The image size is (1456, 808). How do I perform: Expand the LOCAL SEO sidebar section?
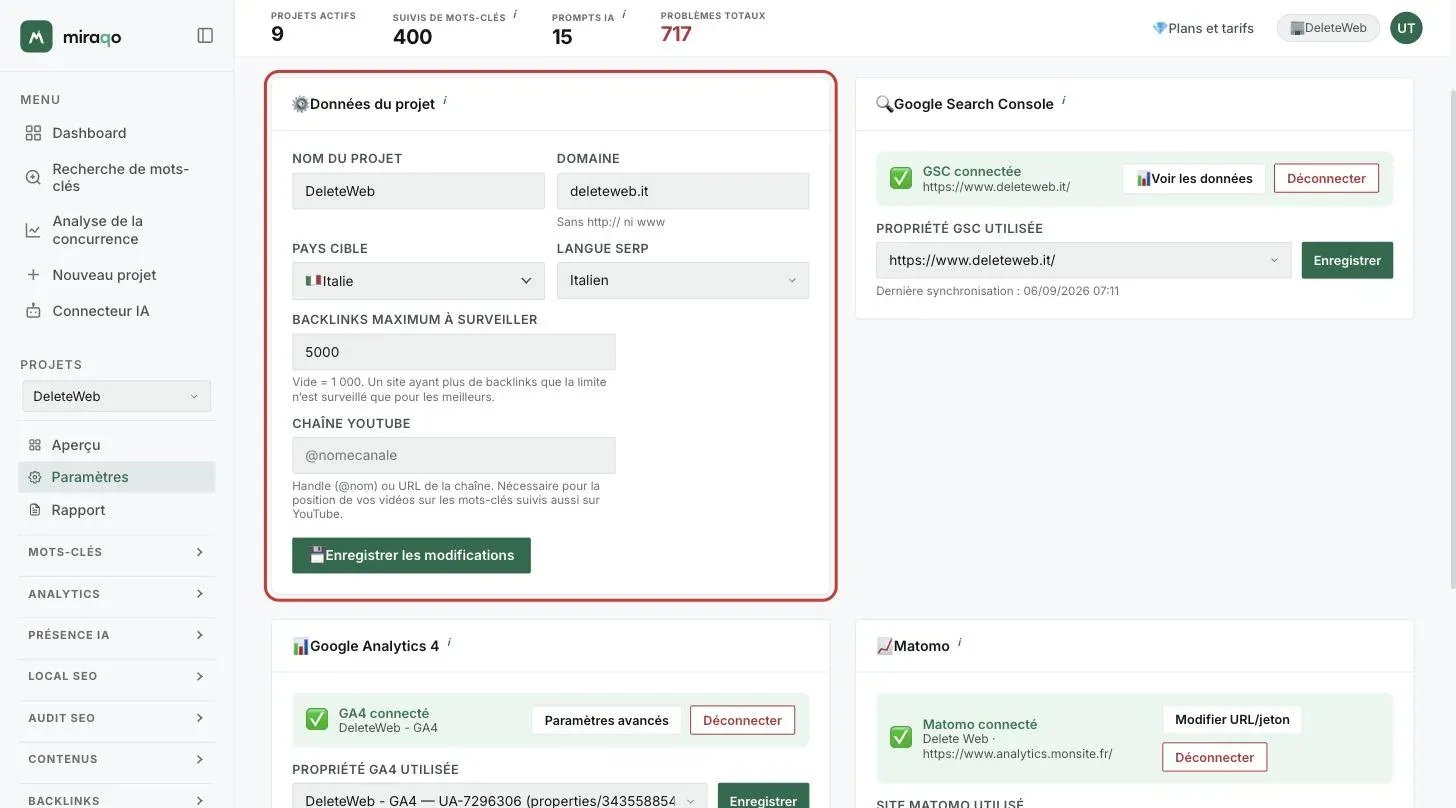117,676
